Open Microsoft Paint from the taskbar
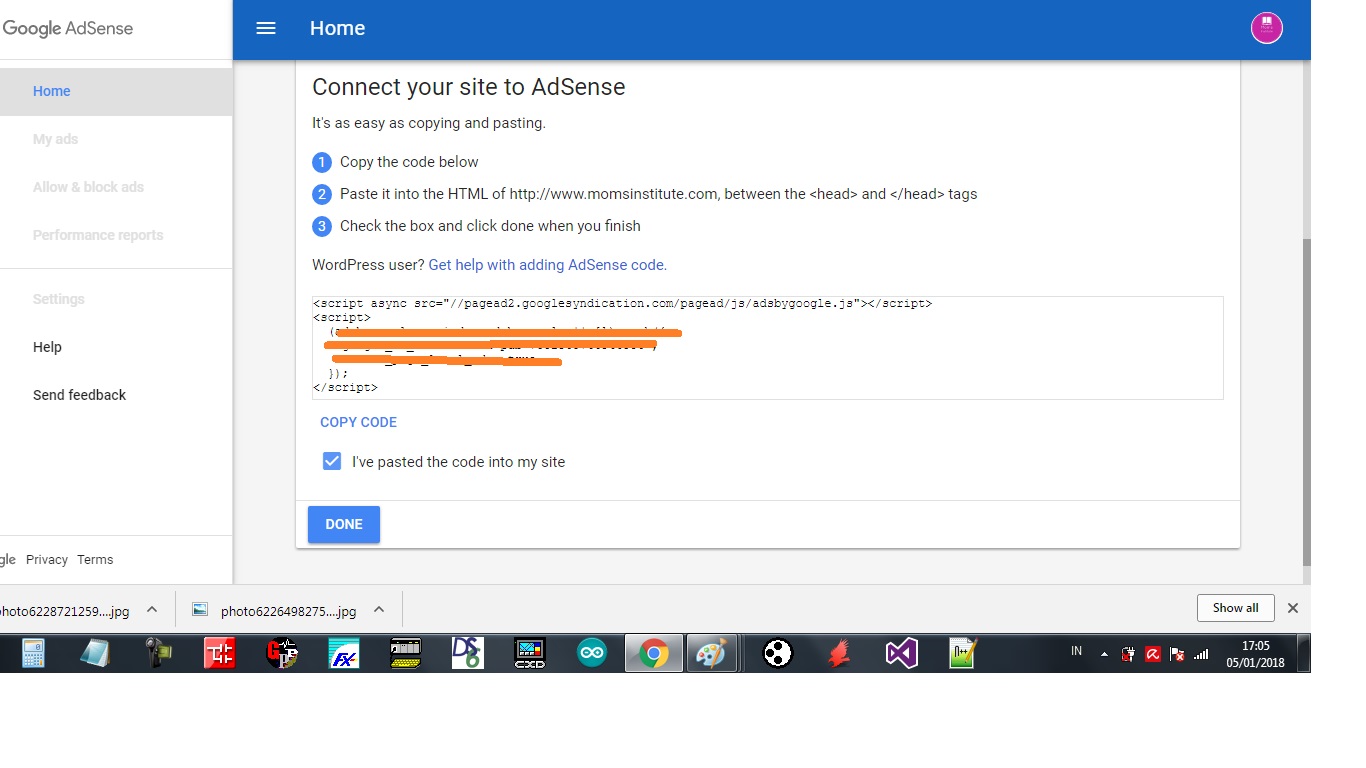This screenshot has width=1366, height=768. click(713, 653)
